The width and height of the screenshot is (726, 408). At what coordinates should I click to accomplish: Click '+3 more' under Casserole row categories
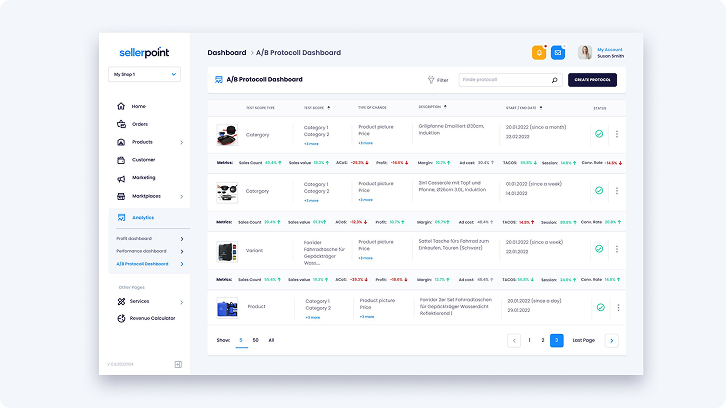(311, 201)
